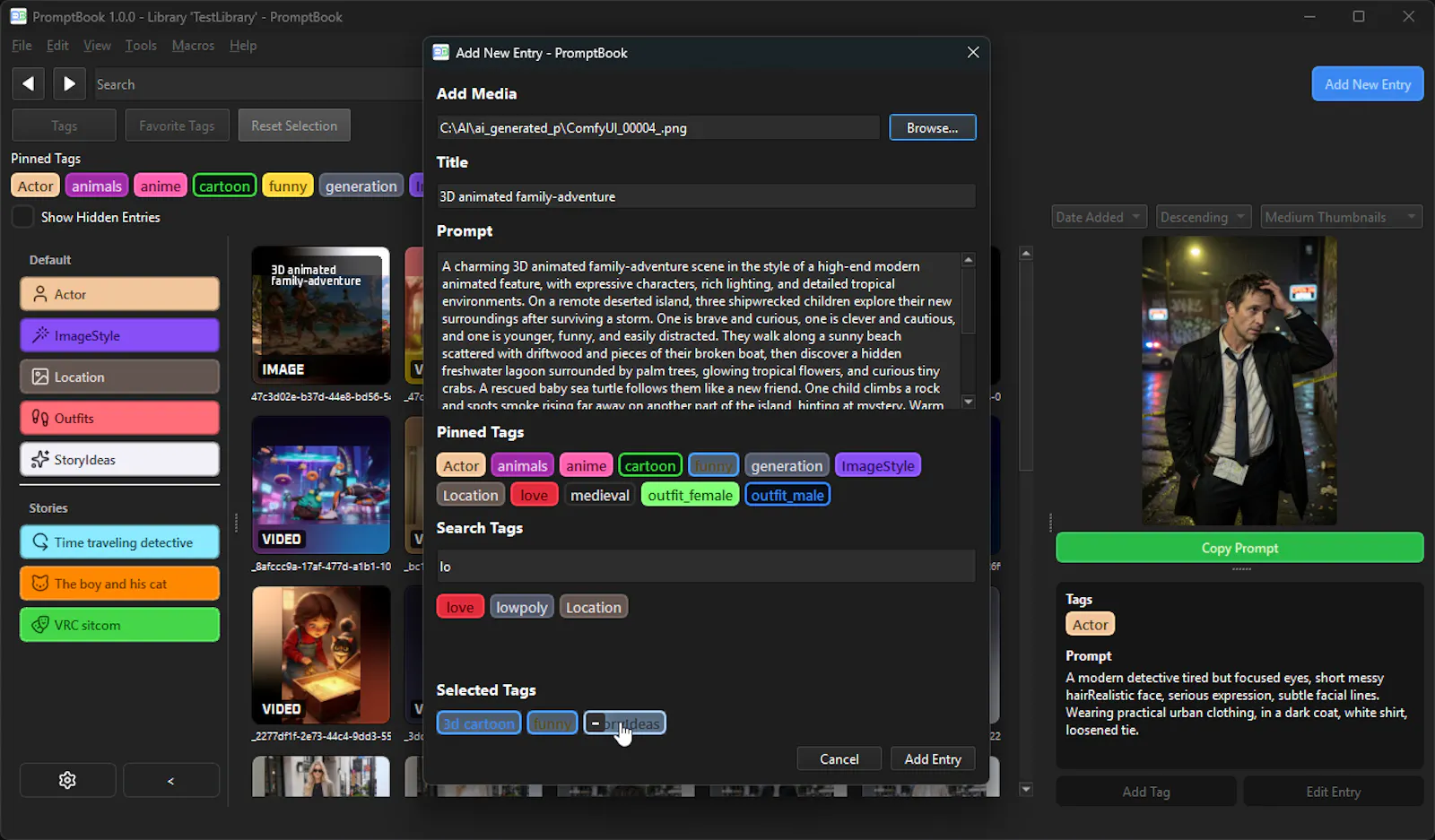Click gallery scroll up arrow
This screenshot has width=1435, height=840.
1026,254
